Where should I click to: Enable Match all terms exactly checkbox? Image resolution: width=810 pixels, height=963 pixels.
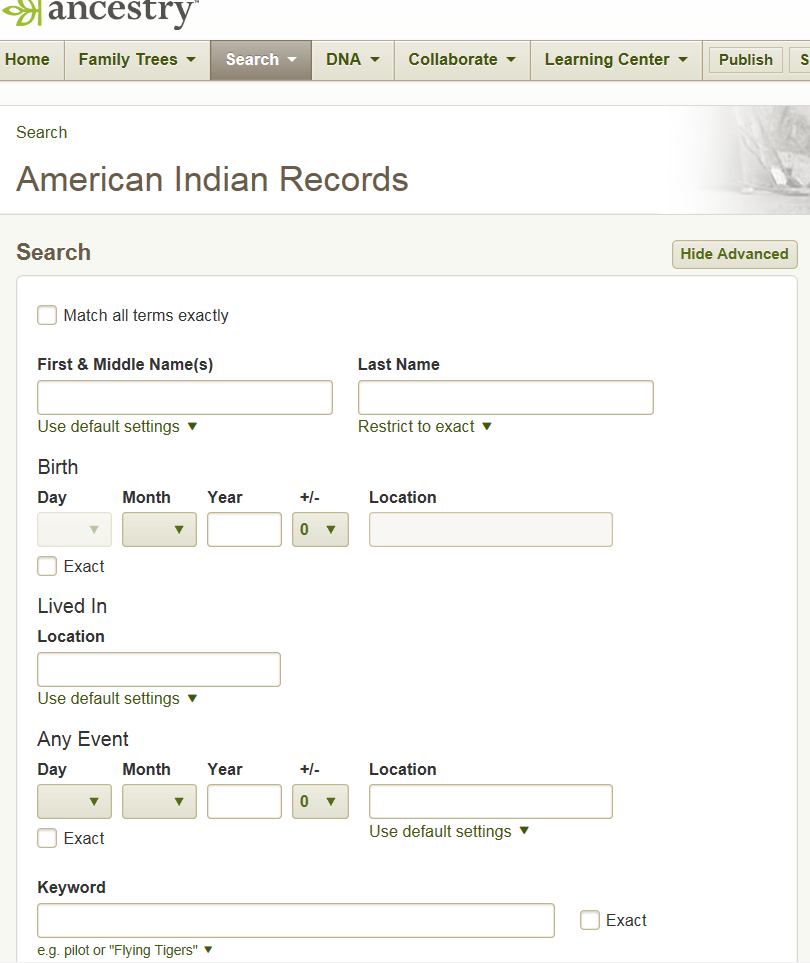pos(47,315)
